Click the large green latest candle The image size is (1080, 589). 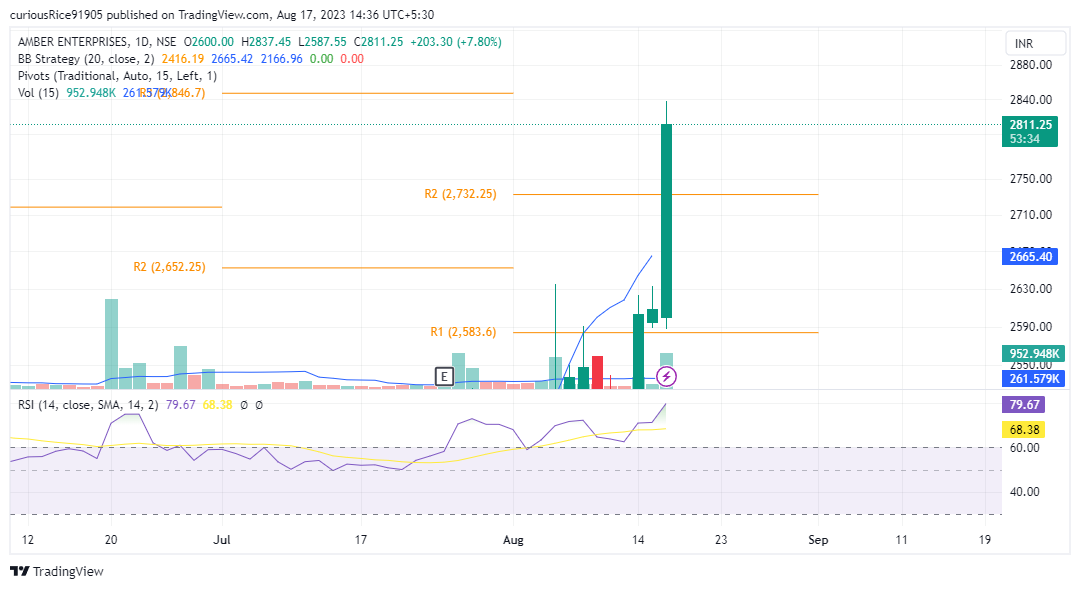[666, 221]
